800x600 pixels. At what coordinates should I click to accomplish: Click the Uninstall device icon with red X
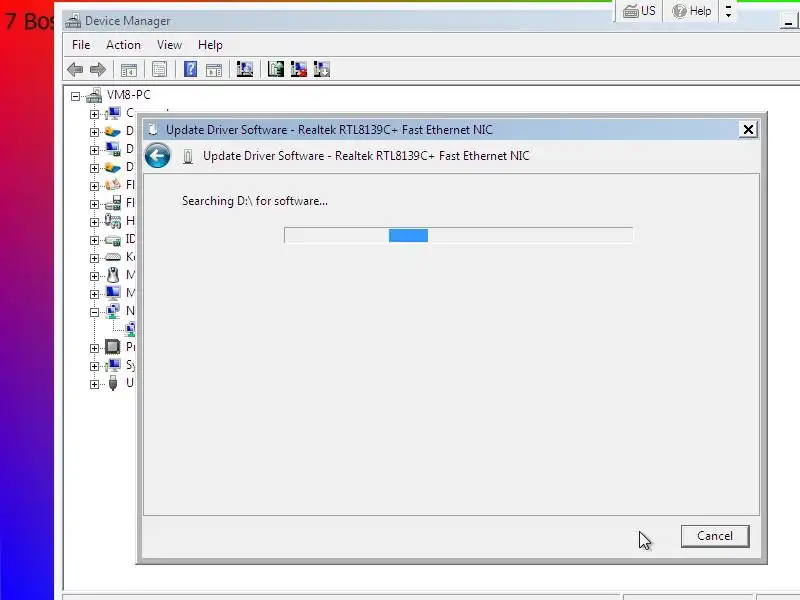pos(298,69)
